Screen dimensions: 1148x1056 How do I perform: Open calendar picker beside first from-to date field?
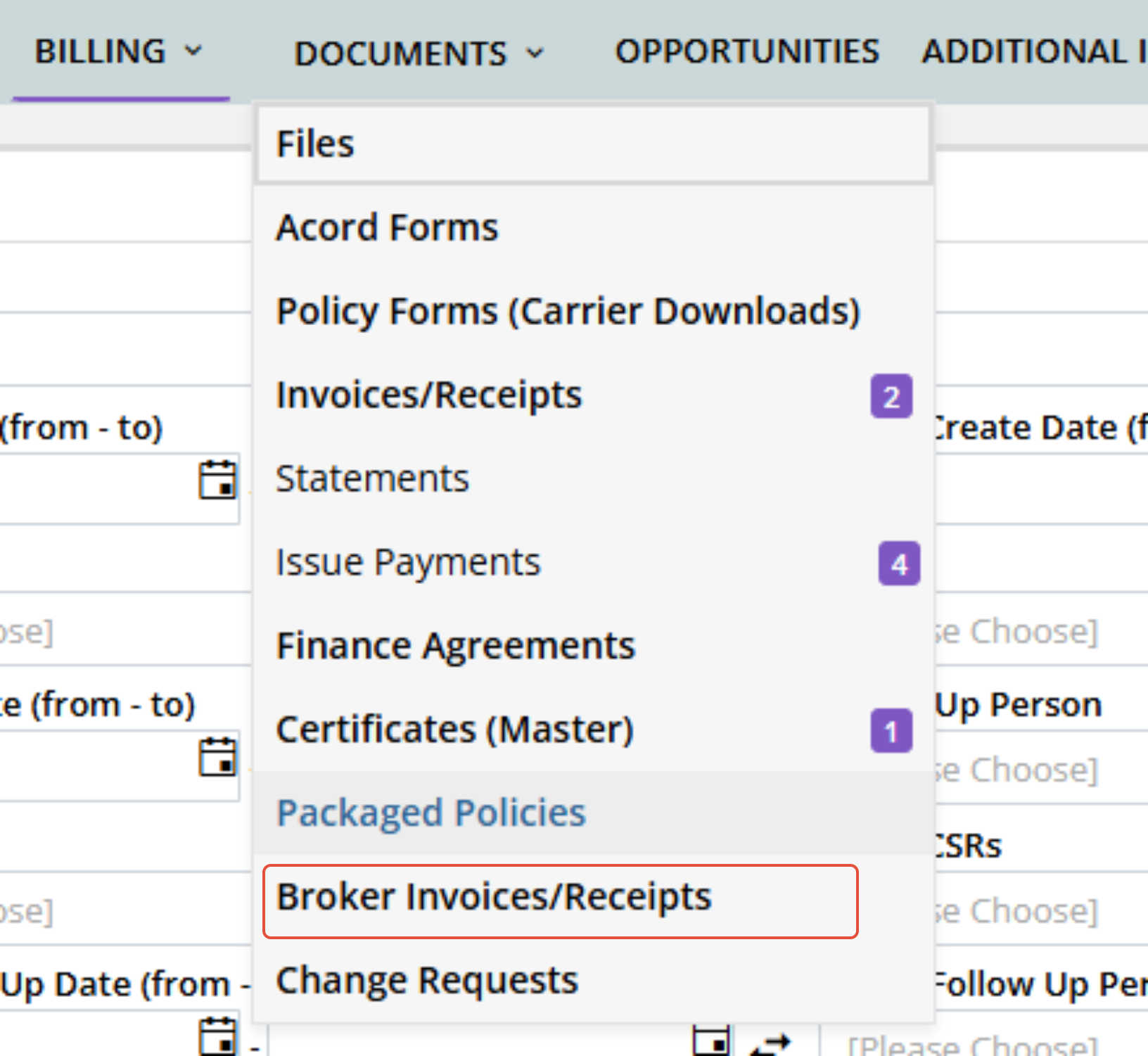coord(217,480)
